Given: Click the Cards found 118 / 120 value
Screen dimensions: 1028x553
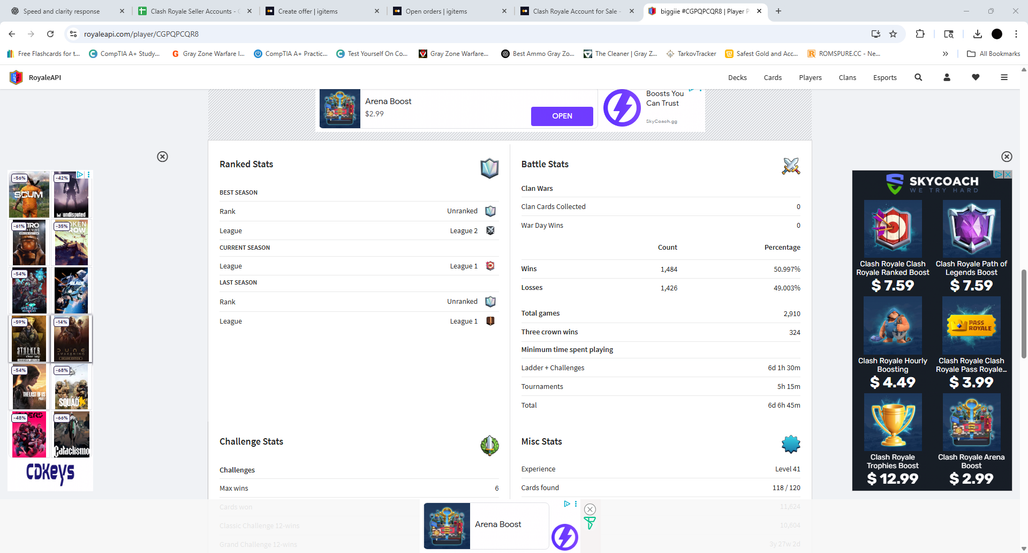Looking at the screenshot, I should point(786,487).
